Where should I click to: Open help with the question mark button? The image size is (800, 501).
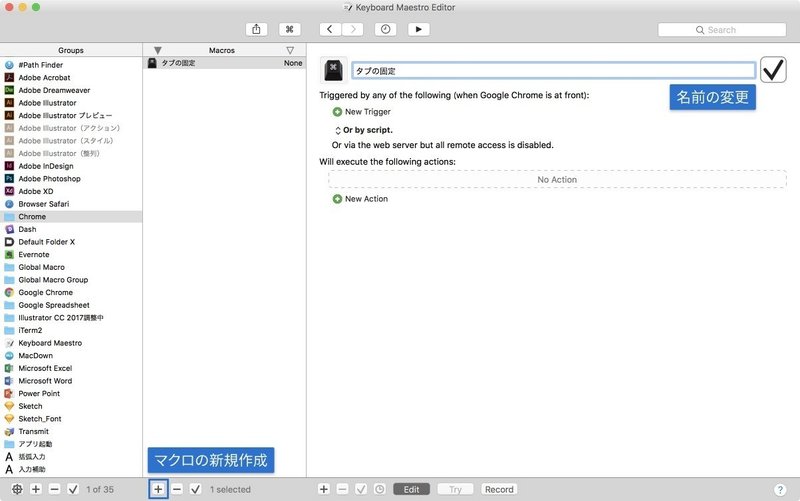coord(780,490)
